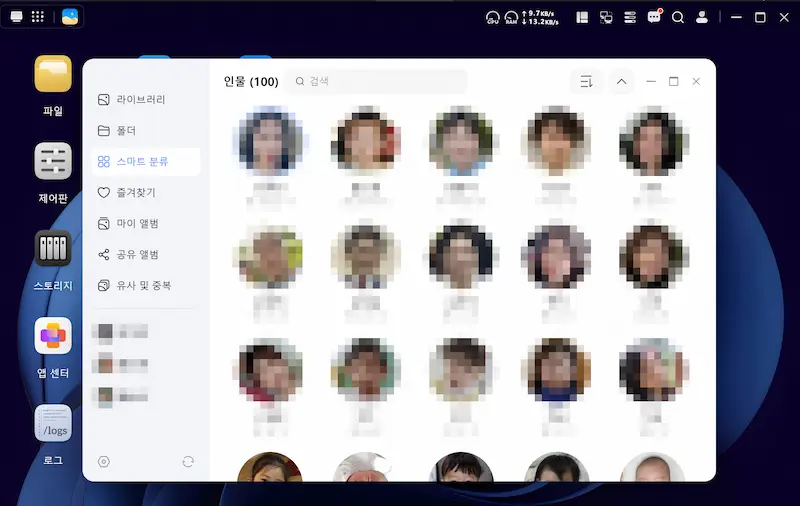Click the 검색 search field
The width and height of the screenshot is (800, 506).
click(x=376, y=82)
